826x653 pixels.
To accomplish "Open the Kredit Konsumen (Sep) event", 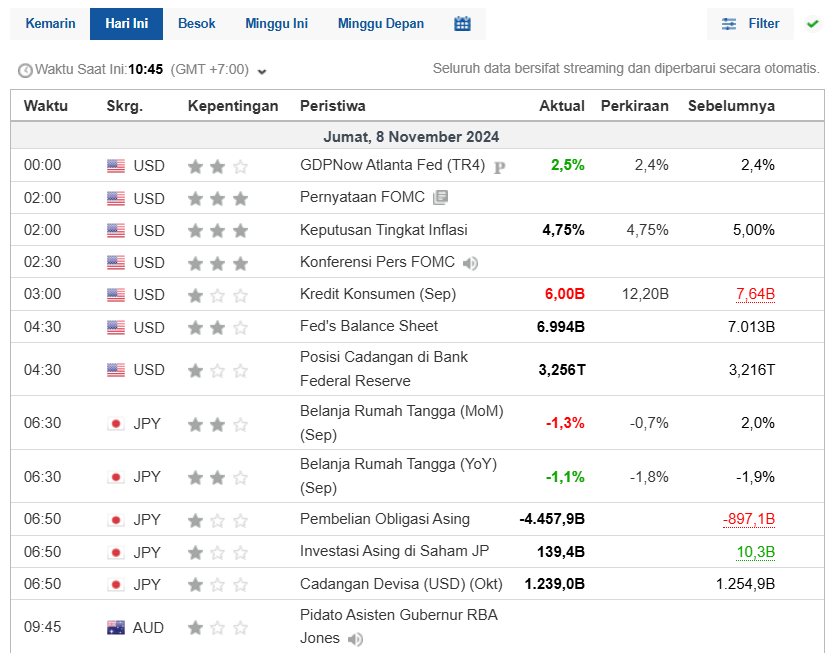I will (370, 294).
